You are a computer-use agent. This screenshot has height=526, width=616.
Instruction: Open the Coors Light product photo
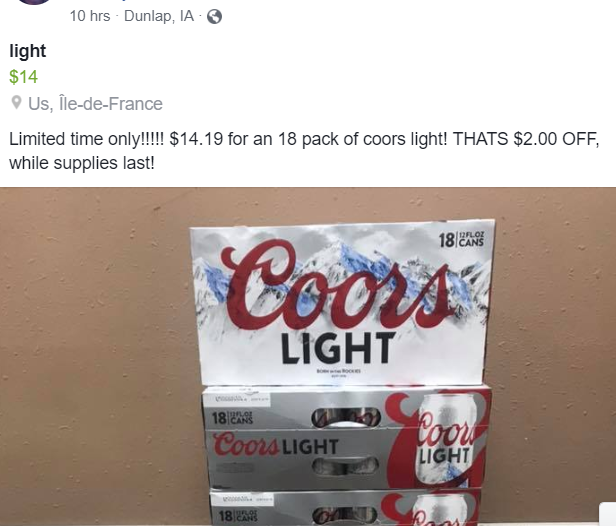[x=308, y=356]
